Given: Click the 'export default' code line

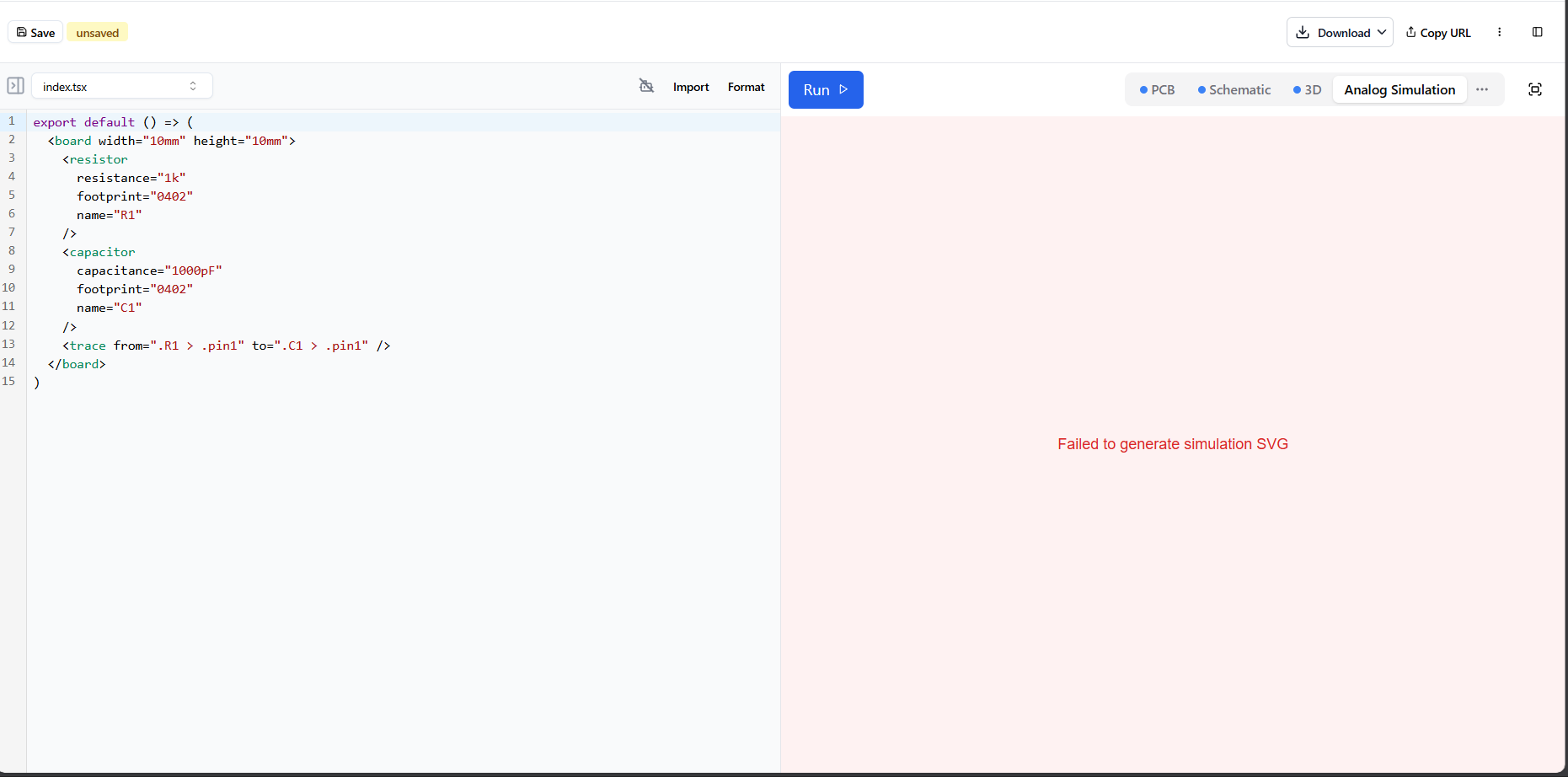Looking at the screenshot, I should 114,122.
